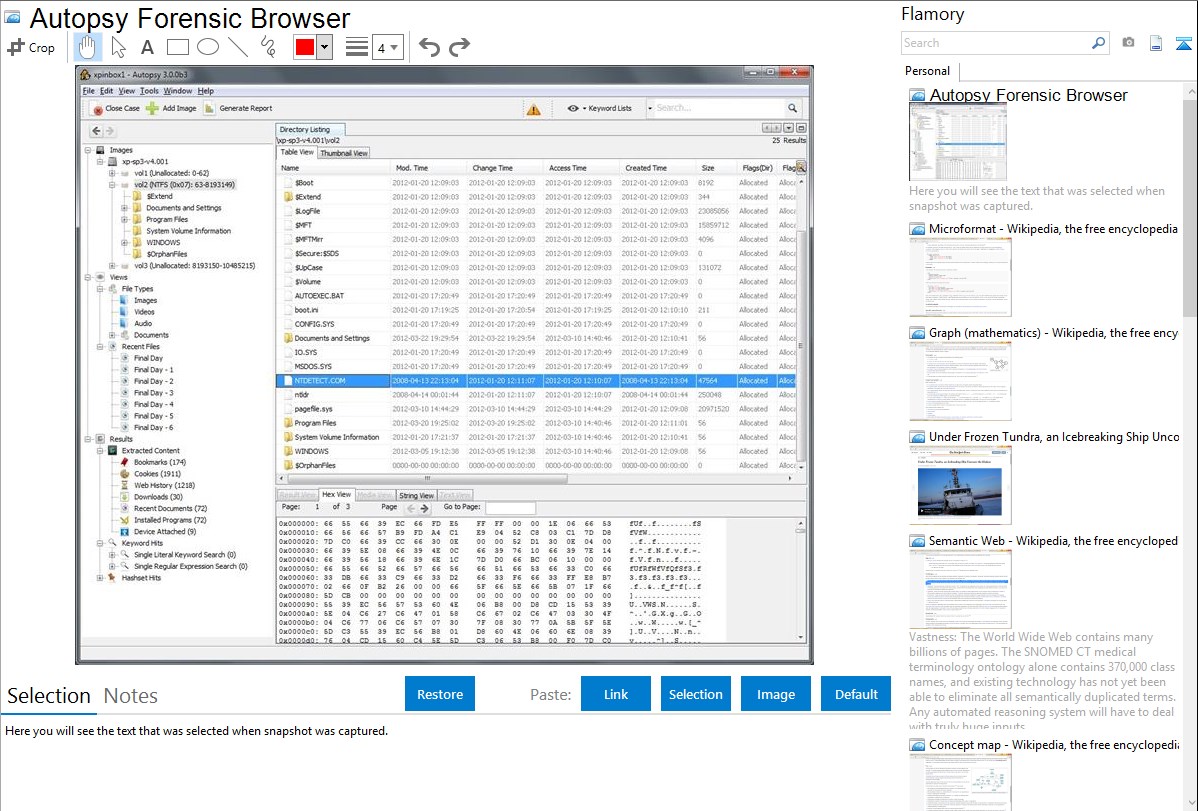
Task: Switch to the Notes tab
Action: tap(131, 696)
